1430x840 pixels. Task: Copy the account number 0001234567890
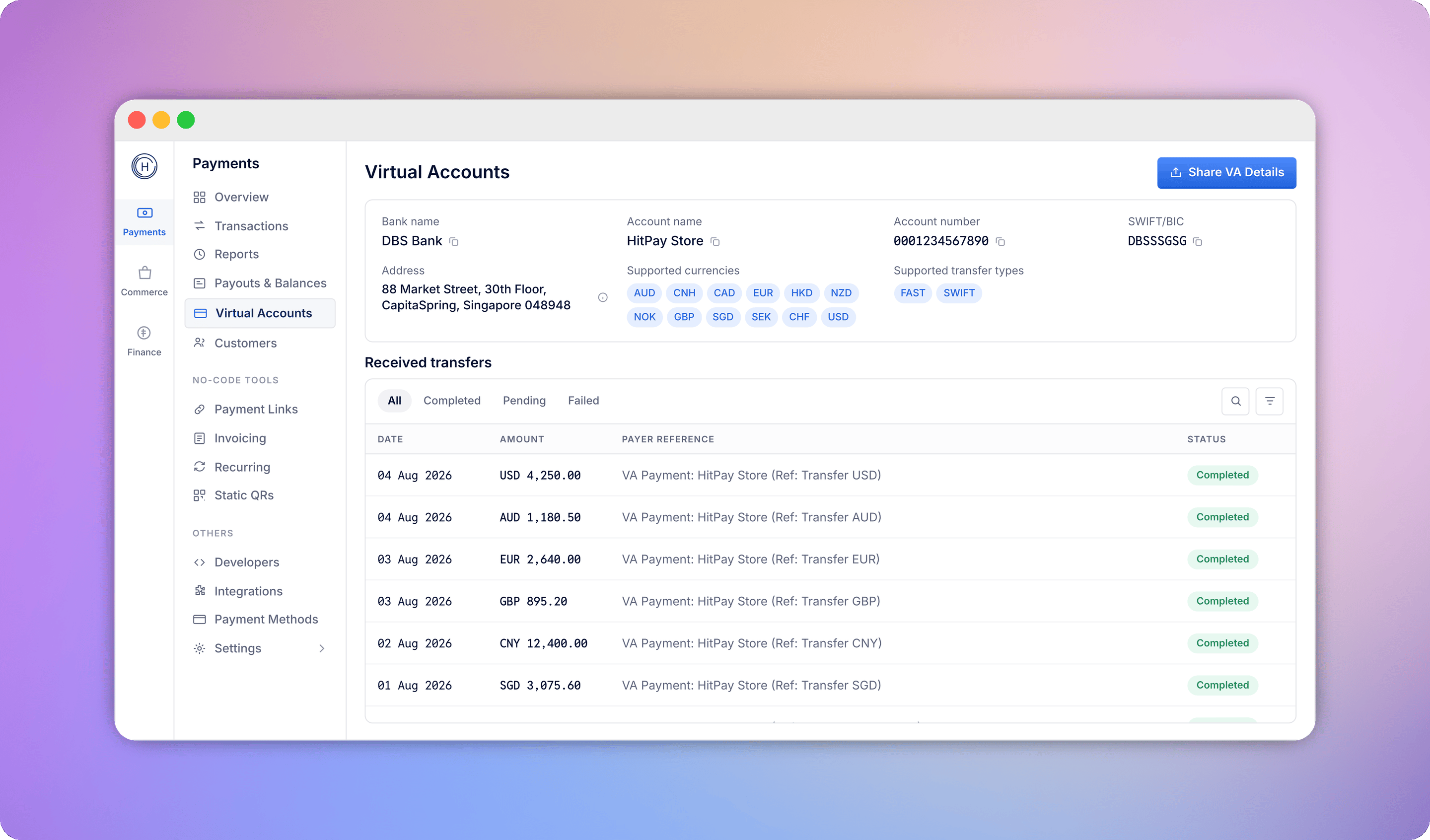1001,242
